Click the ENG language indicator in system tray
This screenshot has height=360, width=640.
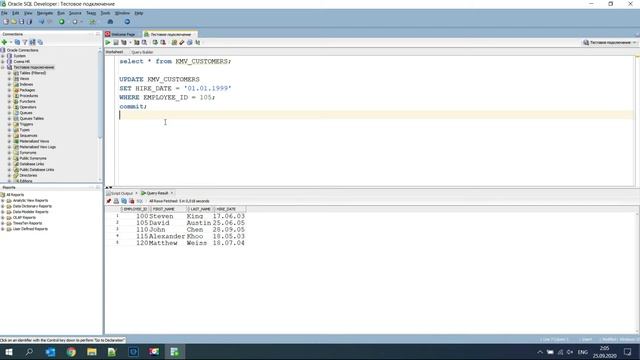coord(583,352)
